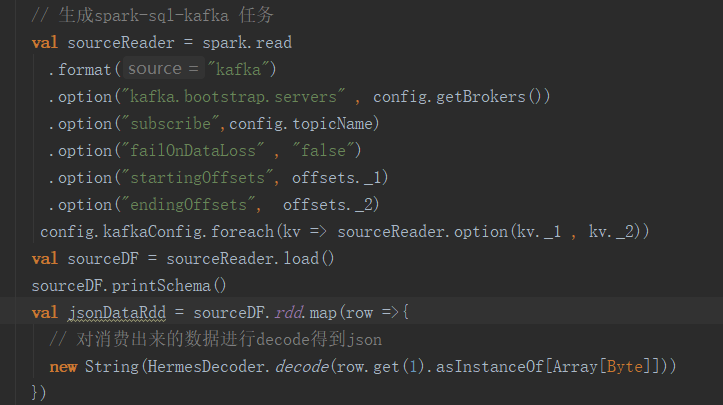Click the "subscribe" option string
This screenshot has width=723, height=405.
pos(171,124)
